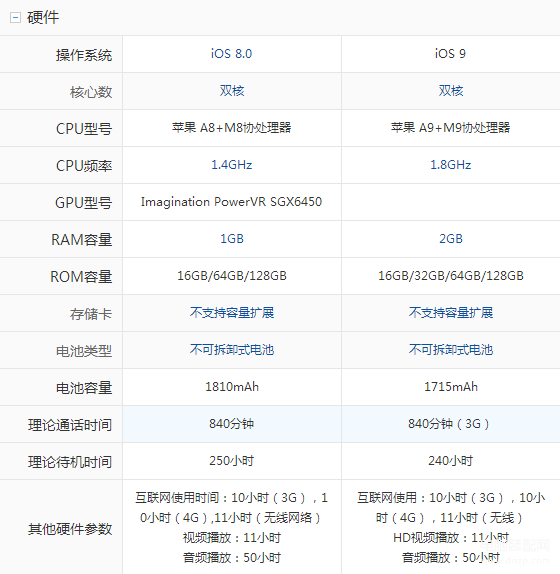Click the 苹果 A8+M8协处理器 cell

tap(232, 128)
